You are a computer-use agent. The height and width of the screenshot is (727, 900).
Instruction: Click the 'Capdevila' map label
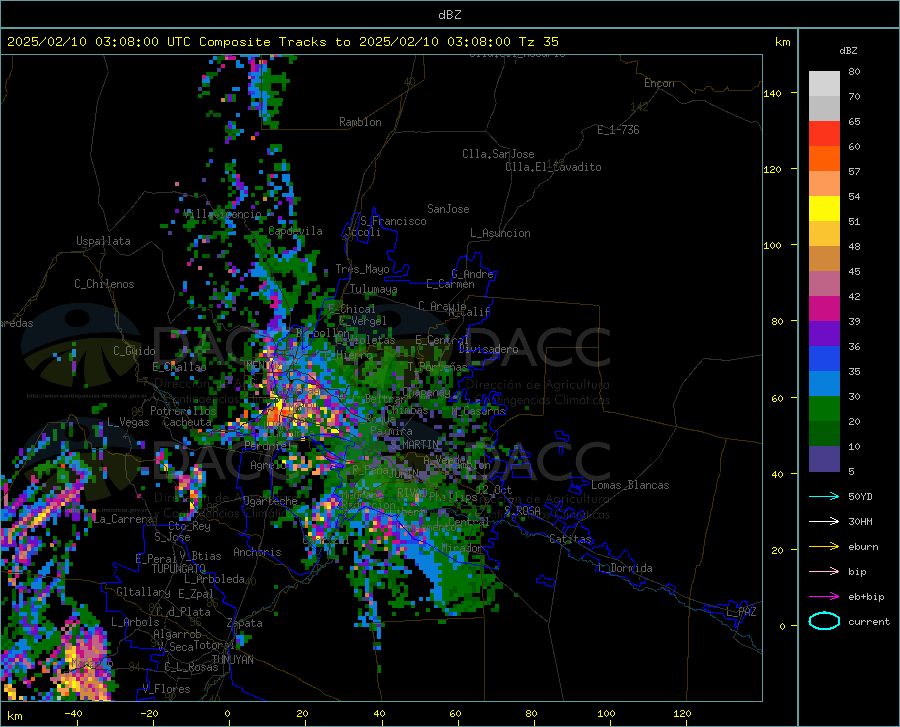295,231
